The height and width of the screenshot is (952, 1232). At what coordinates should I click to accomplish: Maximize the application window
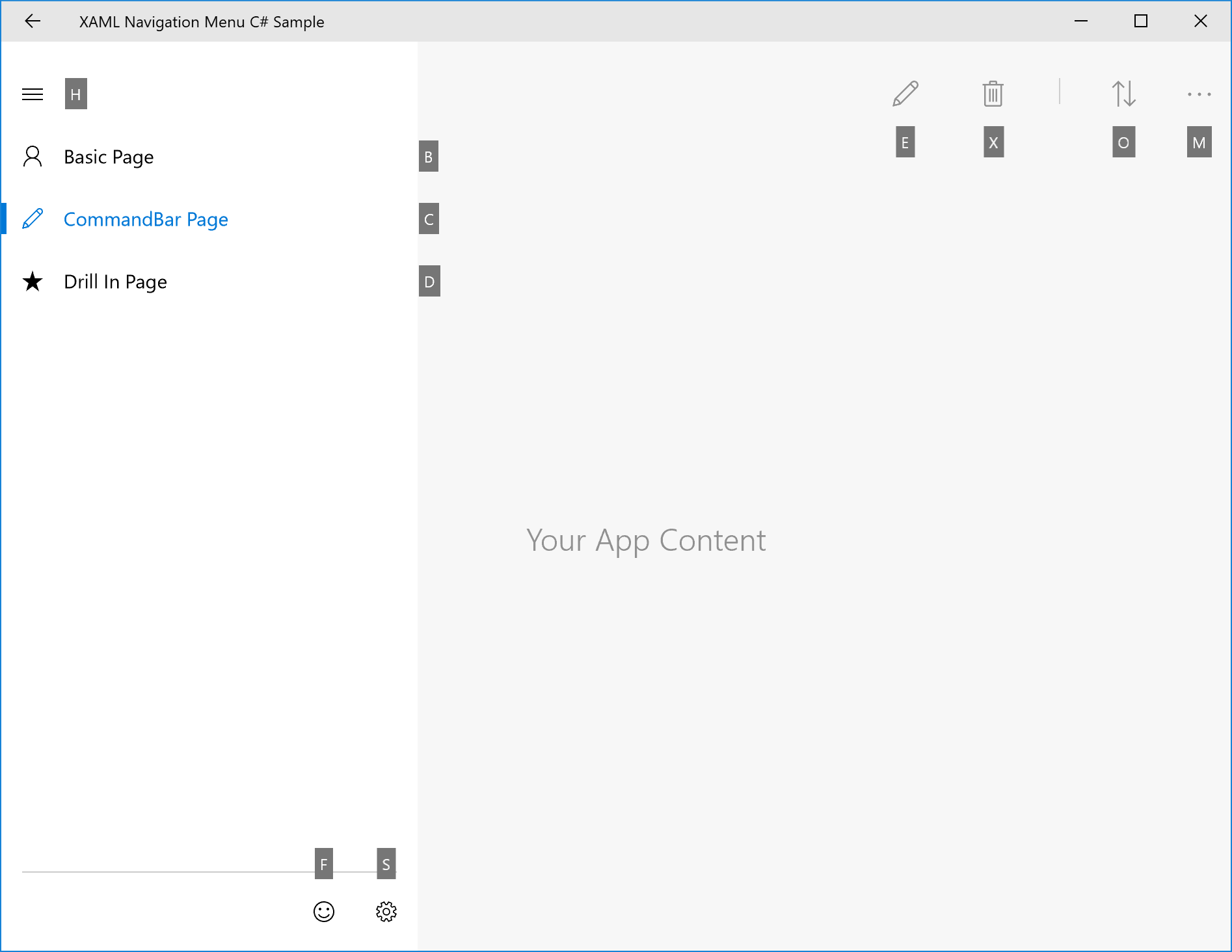pyautogui.click(x=1141, y=21)
